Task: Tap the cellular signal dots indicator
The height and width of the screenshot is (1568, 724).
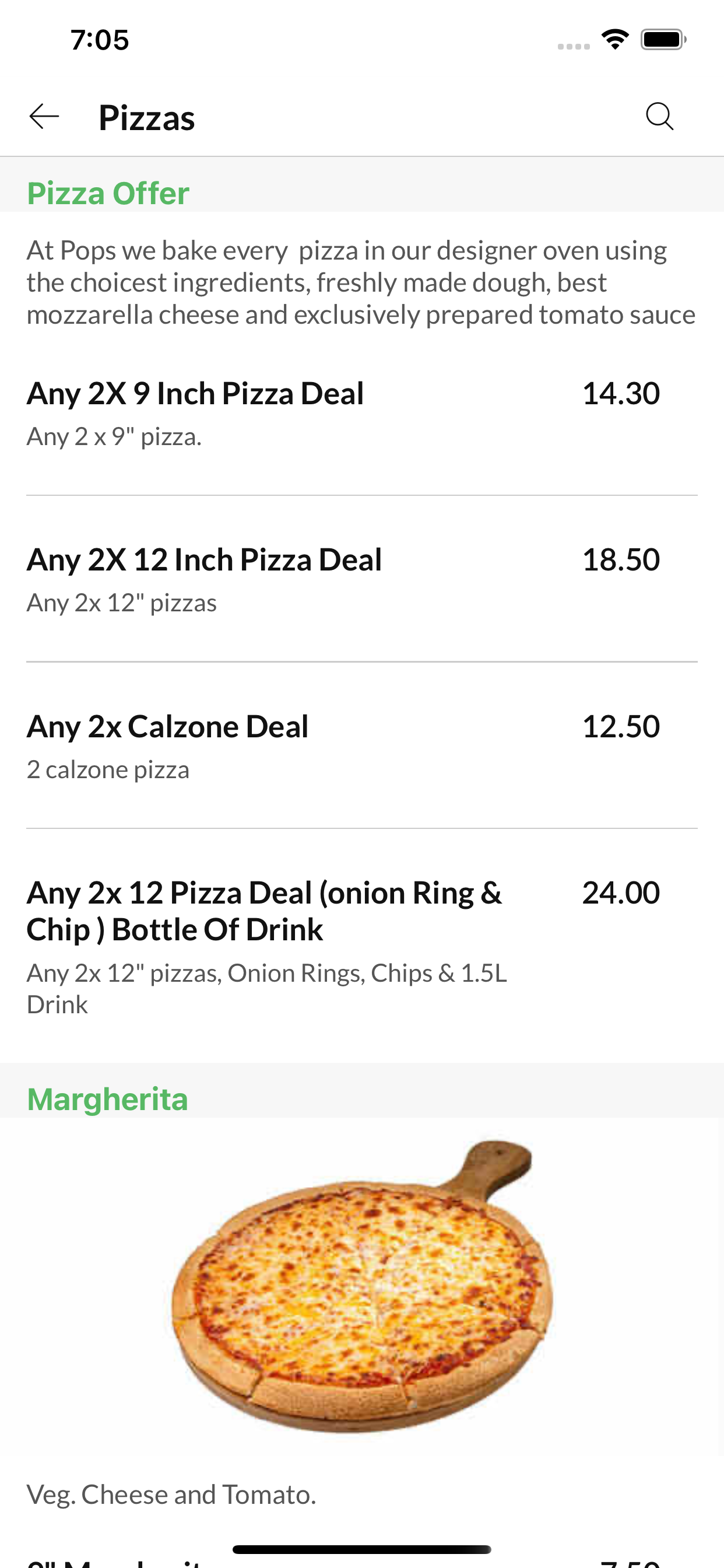Action: [574, 46]
